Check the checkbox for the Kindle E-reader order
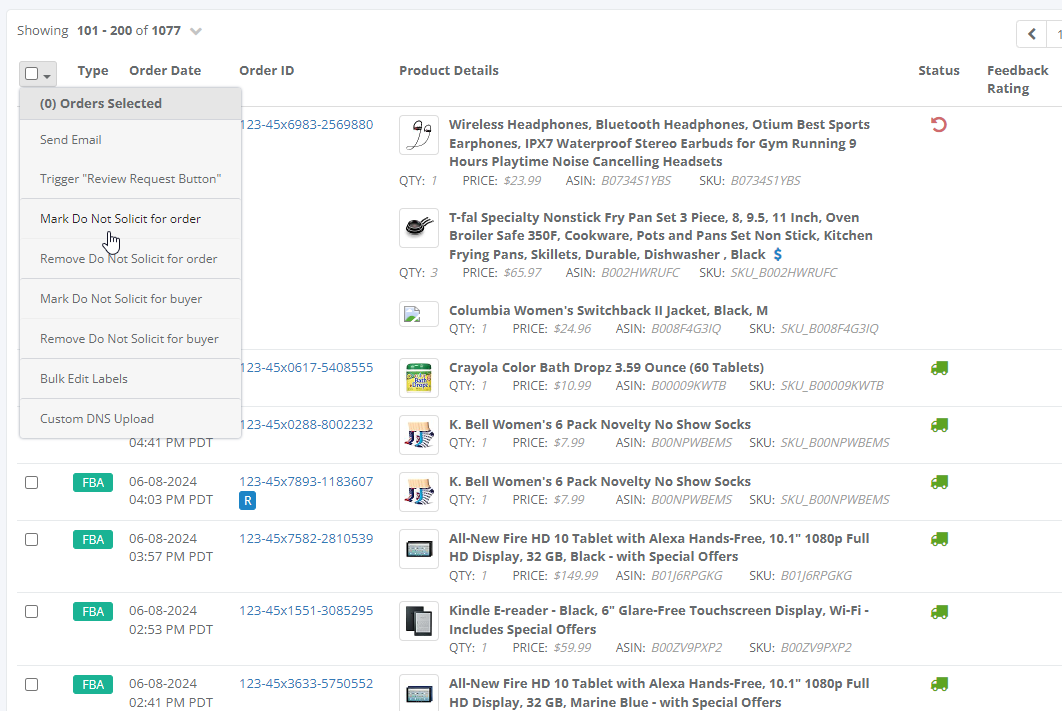 pos(31,612)
